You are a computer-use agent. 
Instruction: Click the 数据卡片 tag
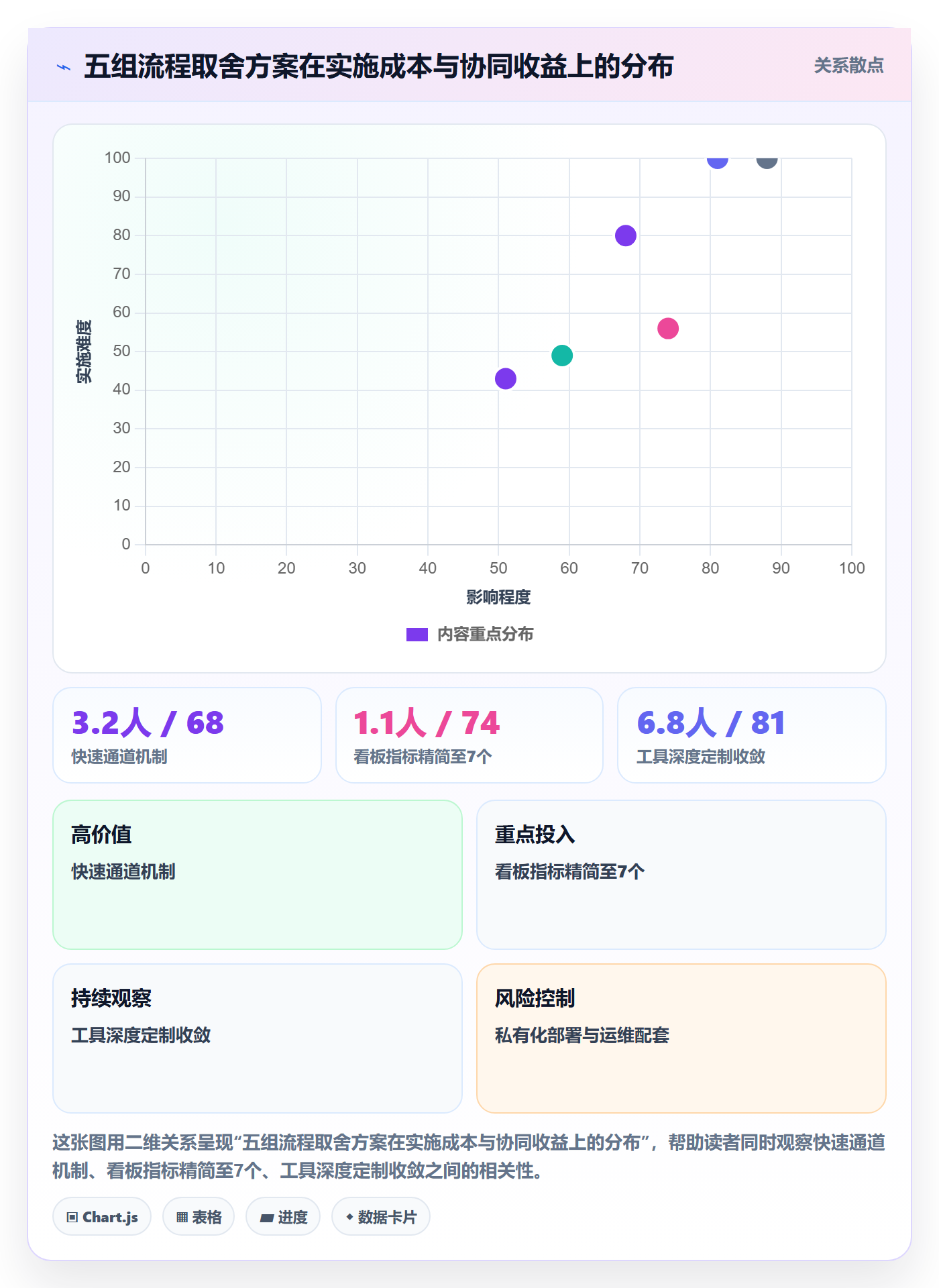tap(381, 1217)
